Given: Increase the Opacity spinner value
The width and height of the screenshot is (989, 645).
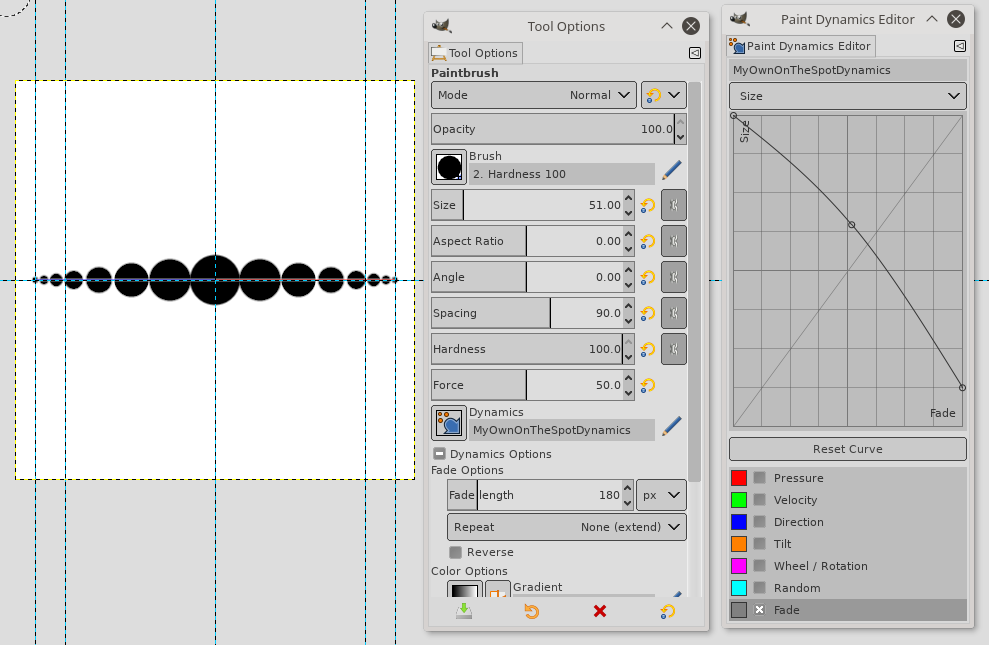Looking at the screenshot, I should (x=680, y=121).
